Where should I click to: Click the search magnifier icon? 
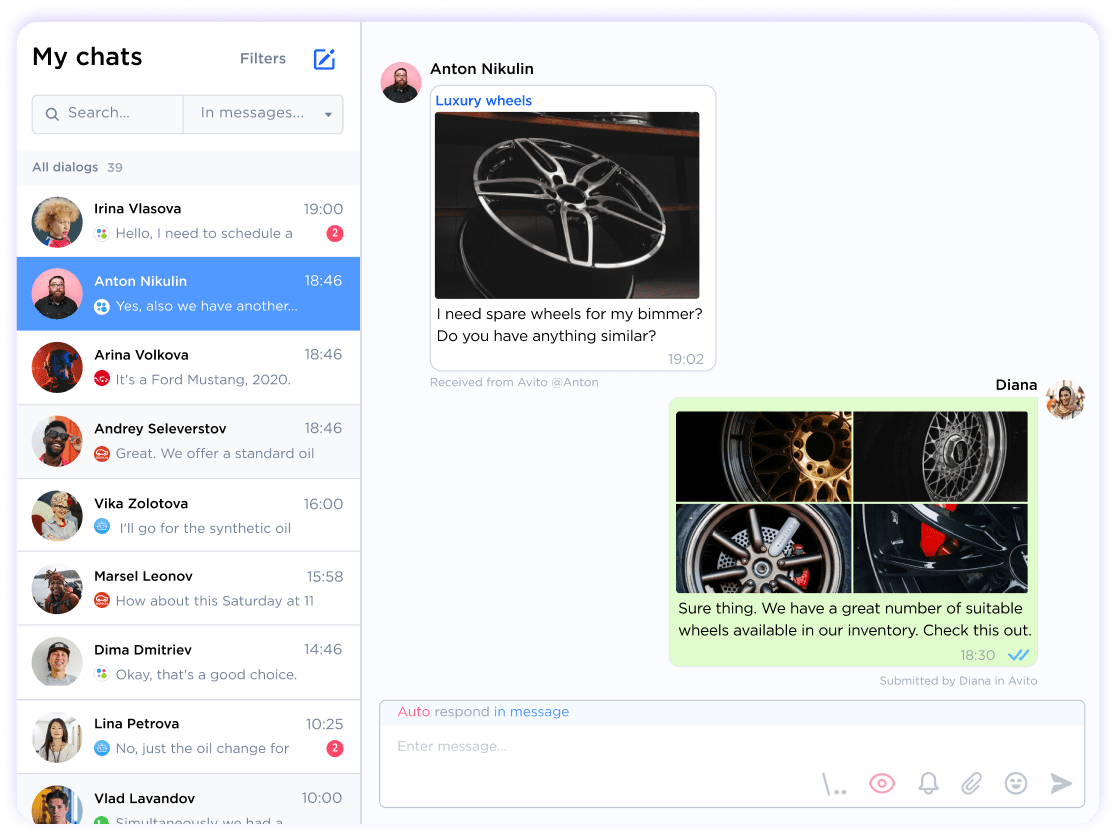52,114
